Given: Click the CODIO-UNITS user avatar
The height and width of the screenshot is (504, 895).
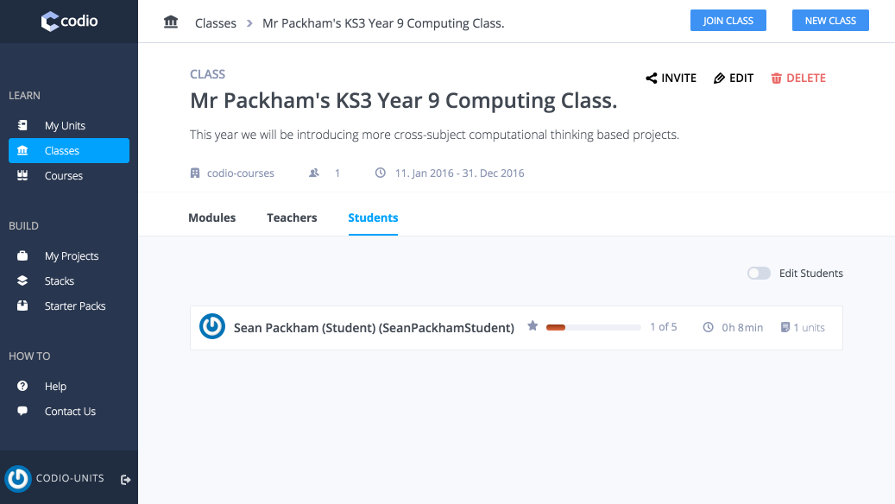Looking at the screenshot, I should 18,479.
